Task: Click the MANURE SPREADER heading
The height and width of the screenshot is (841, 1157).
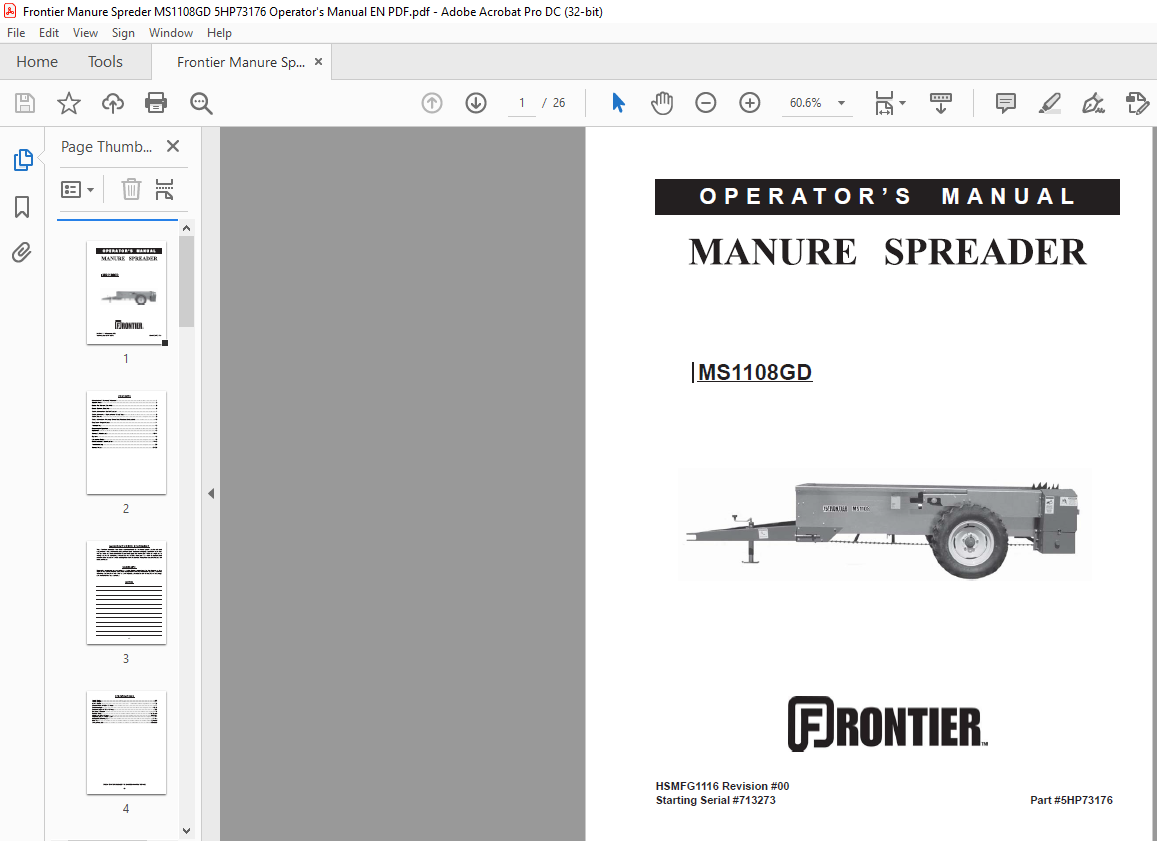Action: 888,252
